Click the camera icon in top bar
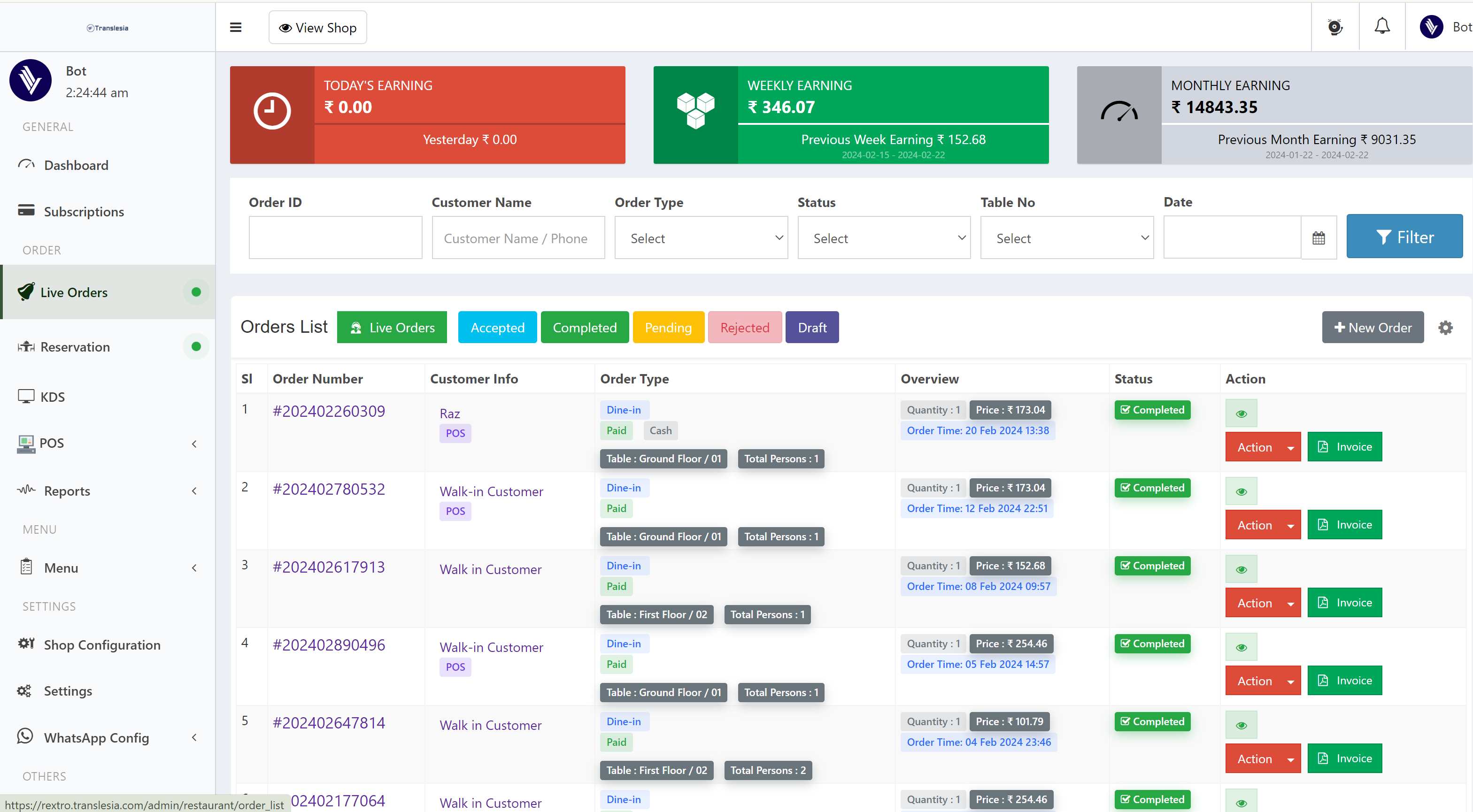The height and width of the screenshot is (812, 1473). (1334, 27)
